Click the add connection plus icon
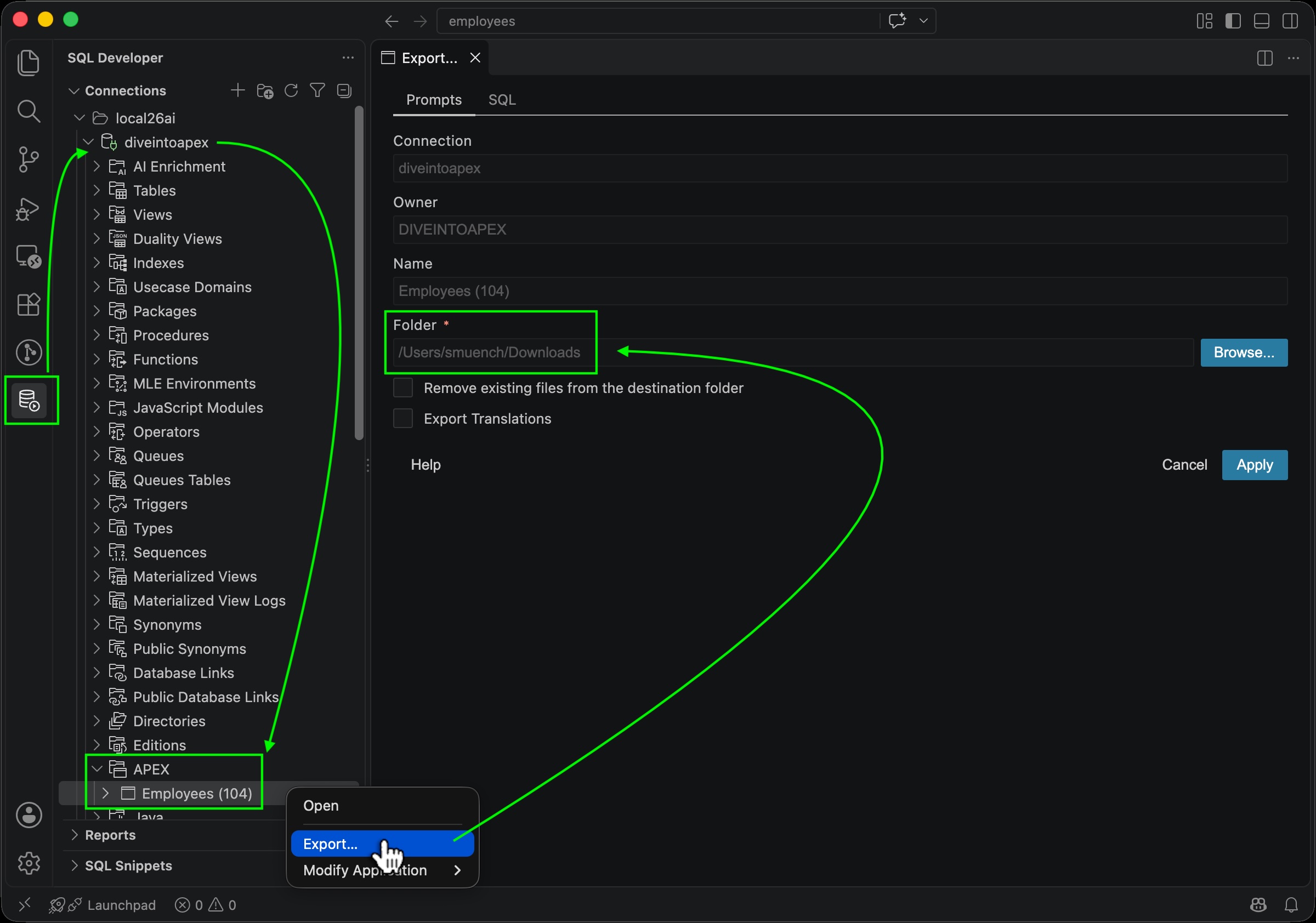Viewport: 1316px width, 923px height. [x=238, y=90]
